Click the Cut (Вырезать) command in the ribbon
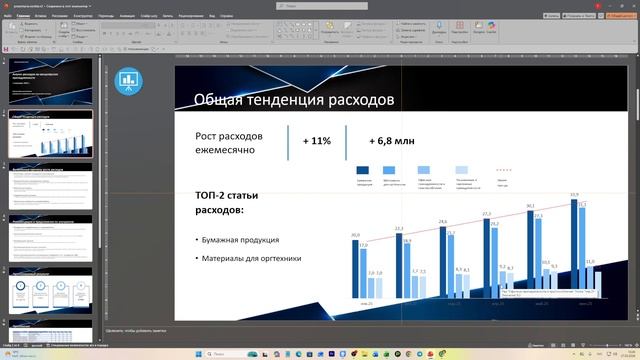The height and width of the screenshot is (360, 640). 29,24
